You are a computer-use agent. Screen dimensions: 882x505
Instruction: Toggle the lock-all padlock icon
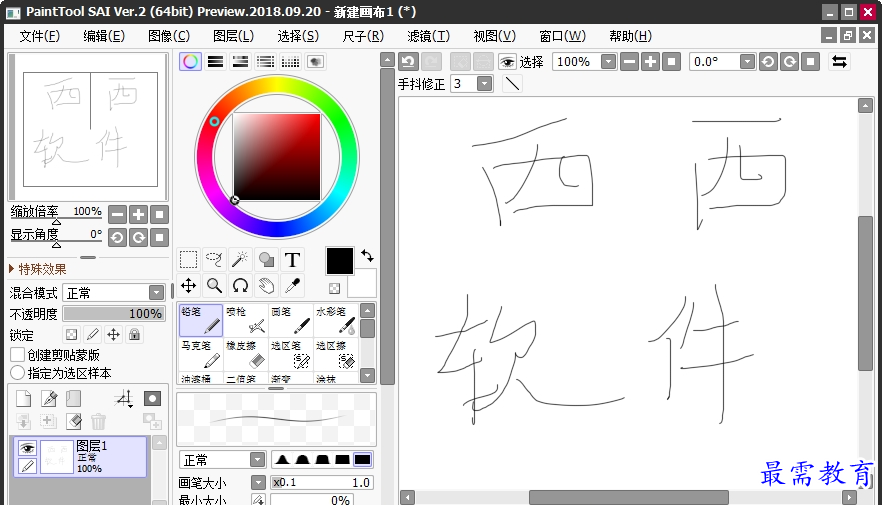point(134,335)
